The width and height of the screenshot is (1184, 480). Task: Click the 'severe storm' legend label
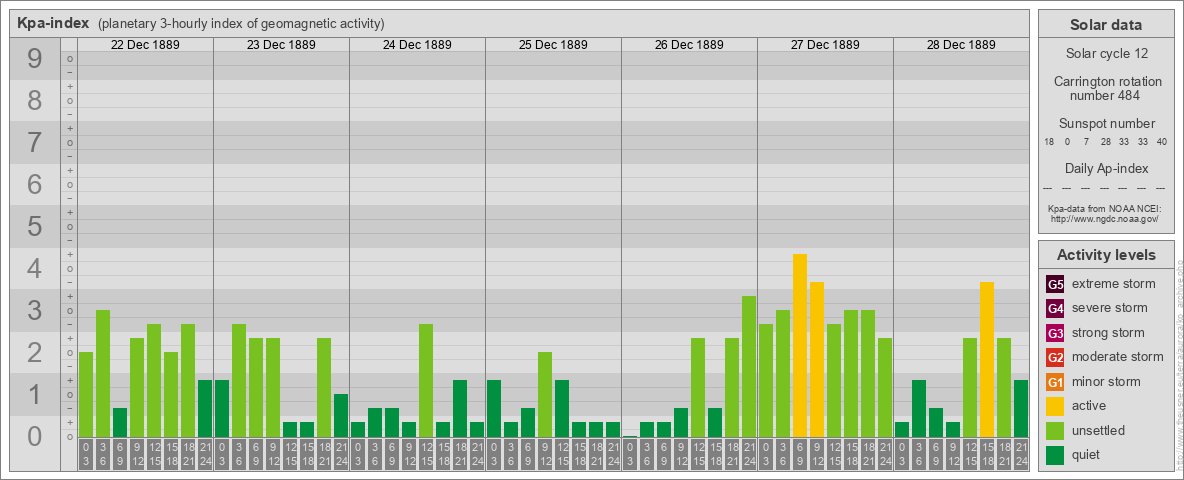point(1110,308)
